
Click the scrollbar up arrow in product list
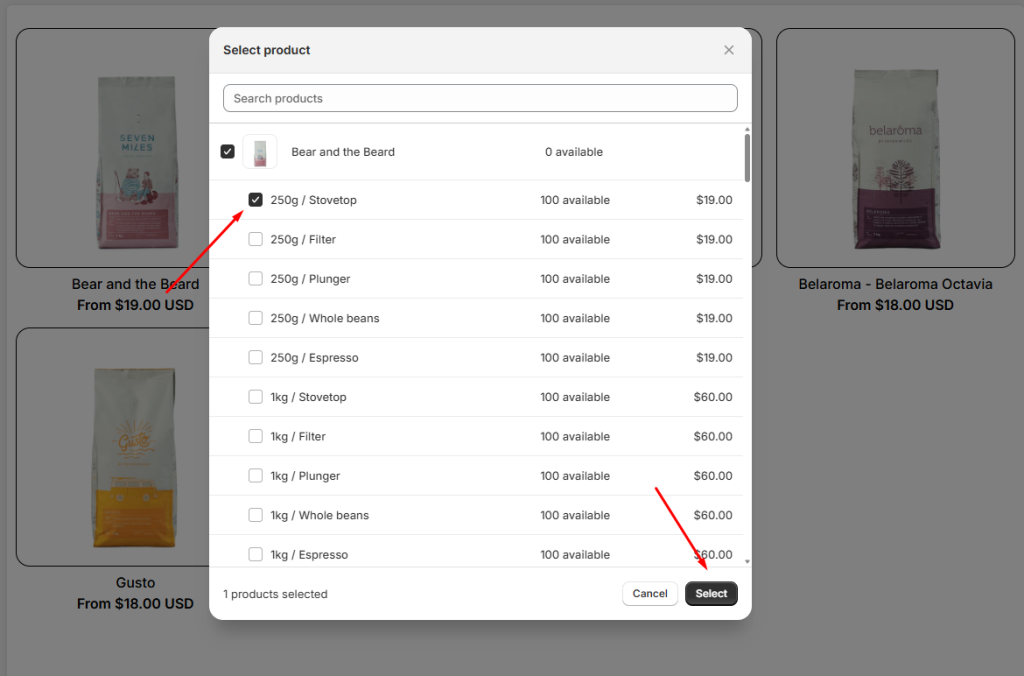[747, 129]
